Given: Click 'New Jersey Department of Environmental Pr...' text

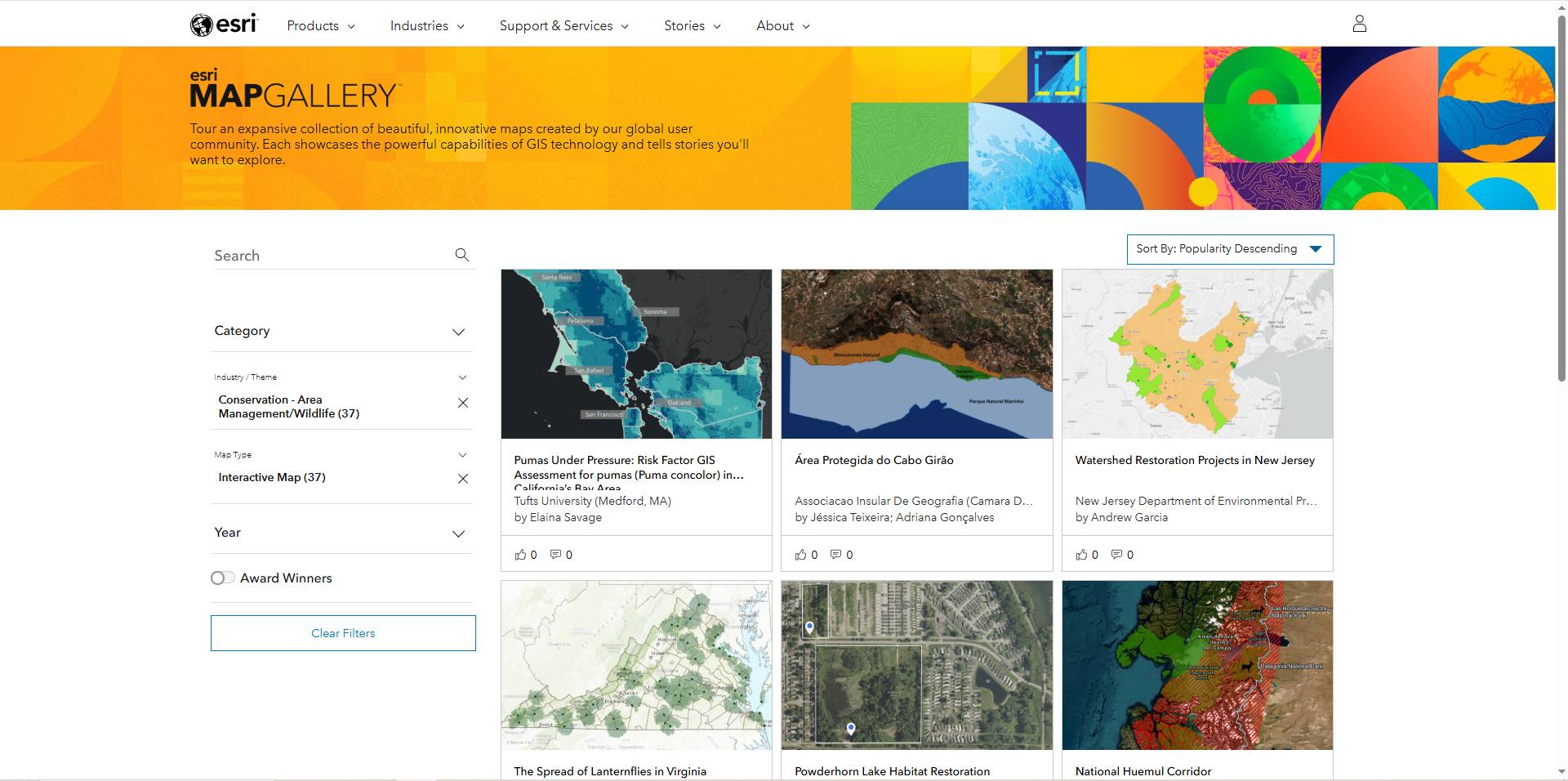Looking at the screenshot, I should point(1196,501).
